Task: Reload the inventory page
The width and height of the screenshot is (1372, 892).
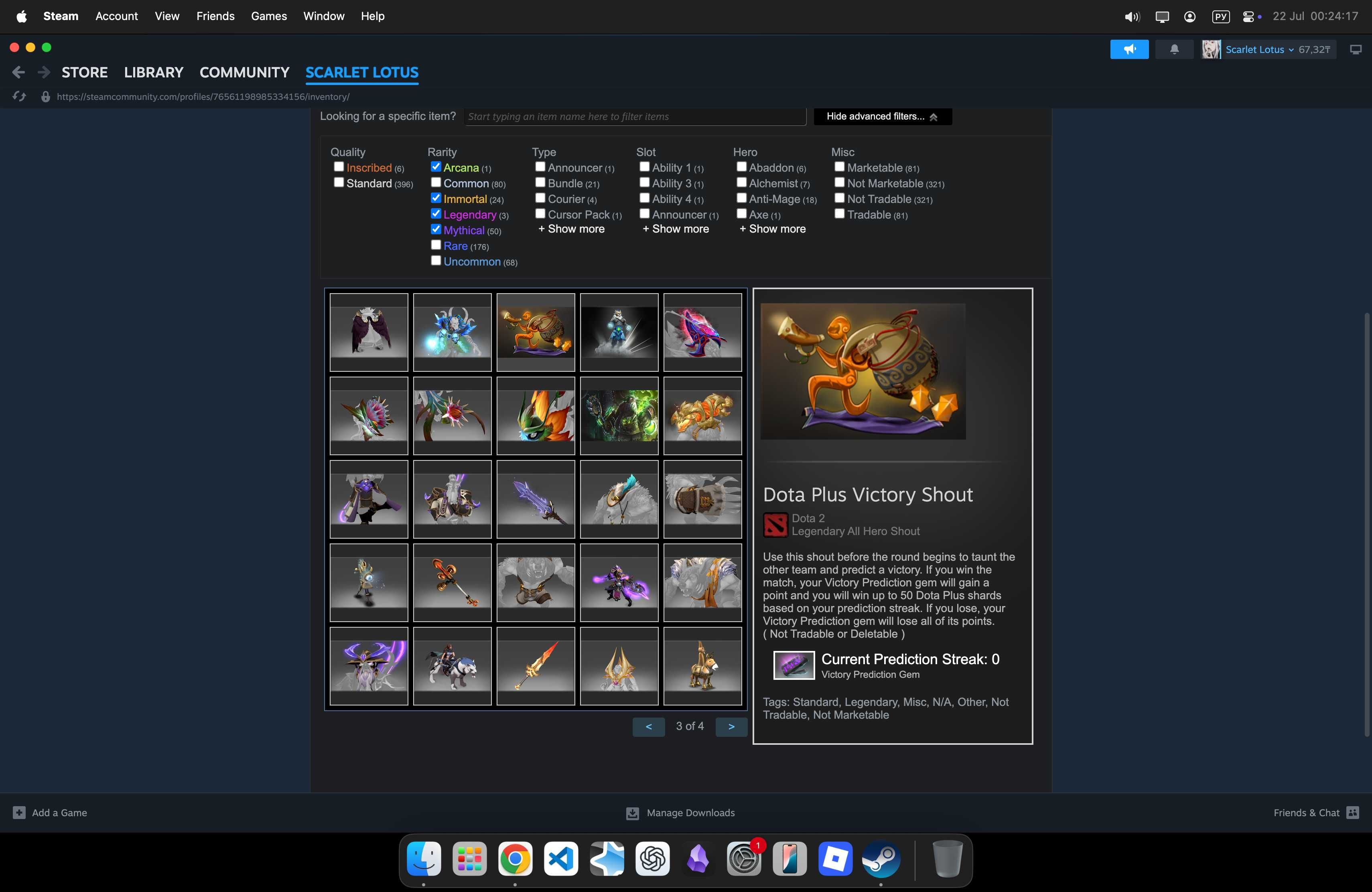Action: coord(19,97)
